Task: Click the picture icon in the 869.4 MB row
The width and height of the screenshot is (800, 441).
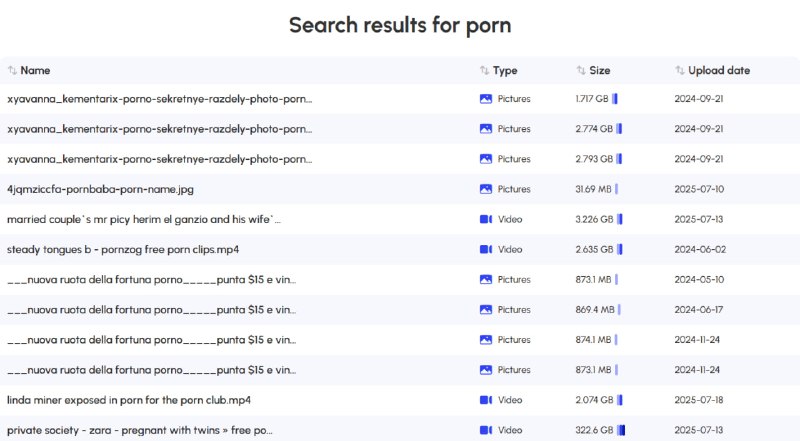Action: pyautogui.click(x=486, y=310)
